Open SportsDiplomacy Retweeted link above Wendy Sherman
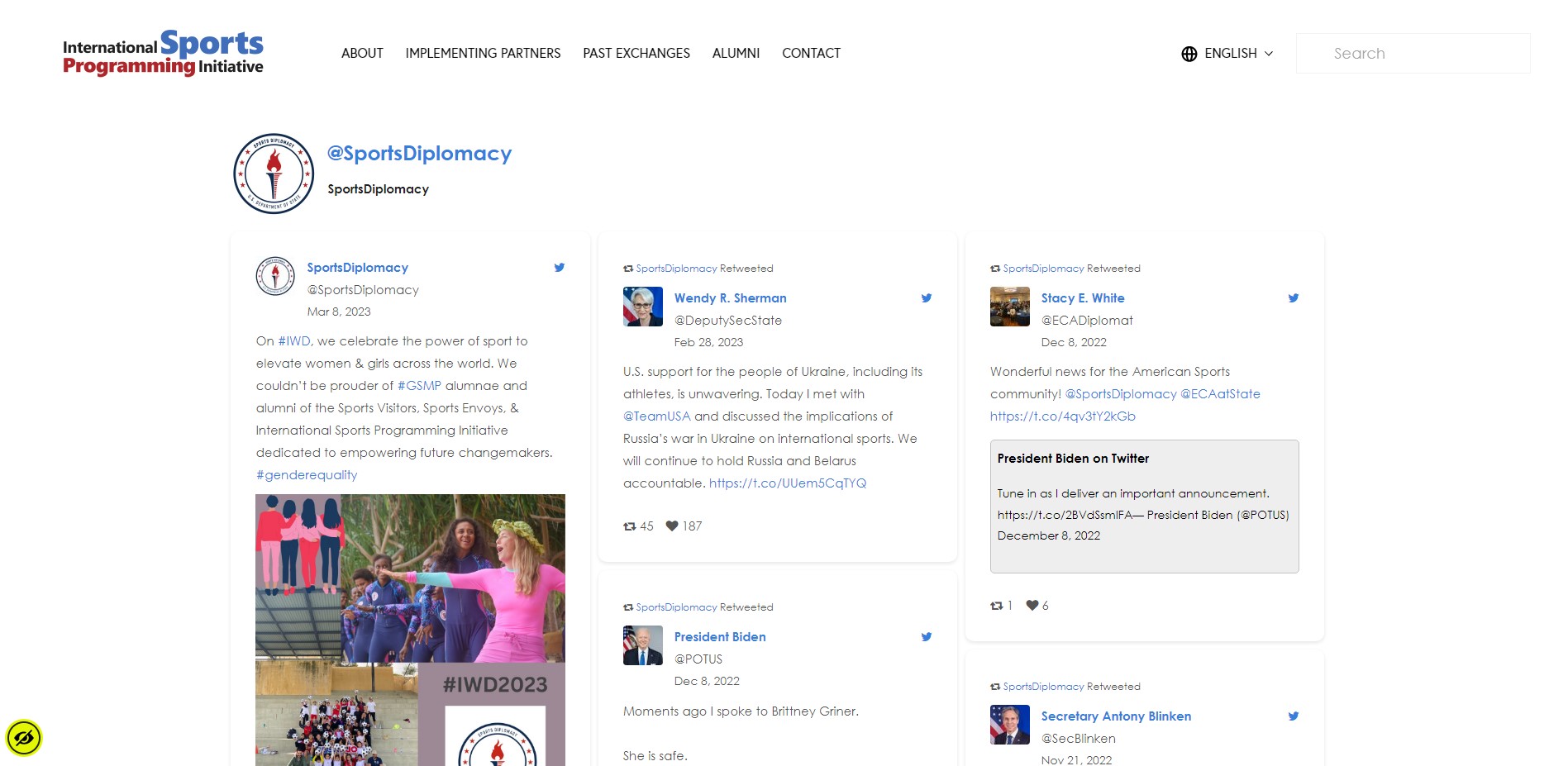This screenshot has width=1568, height=766. (x=676, y=269)
